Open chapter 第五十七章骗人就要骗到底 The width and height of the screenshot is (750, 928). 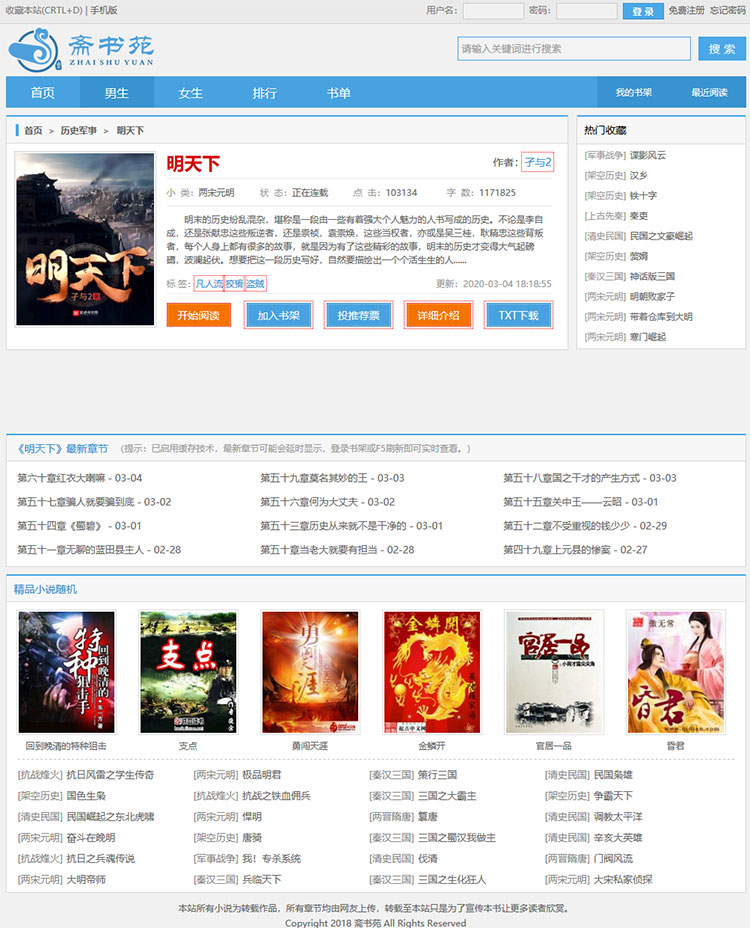coord(76,502)
